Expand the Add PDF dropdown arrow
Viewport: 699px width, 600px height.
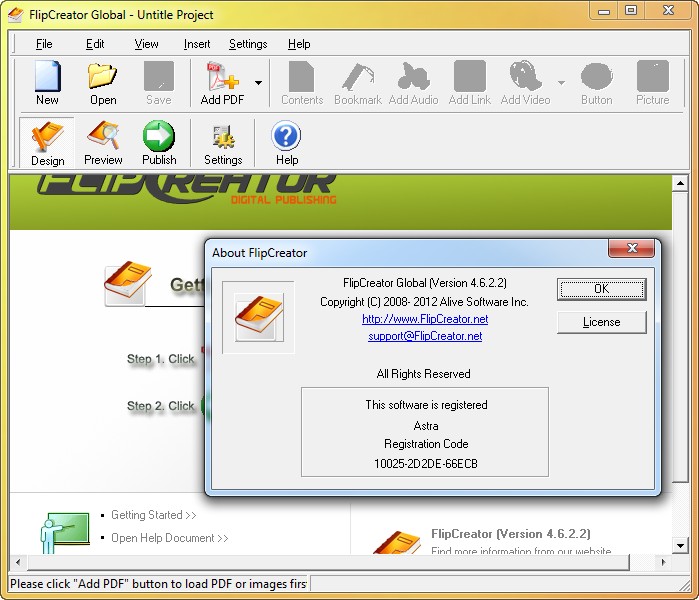pyautogui.click(x=259, y=83)
